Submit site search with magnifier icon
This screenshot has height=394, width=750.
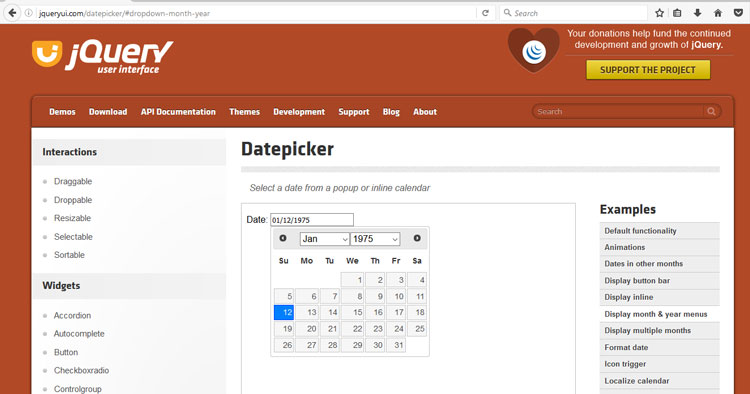(711, 111)
